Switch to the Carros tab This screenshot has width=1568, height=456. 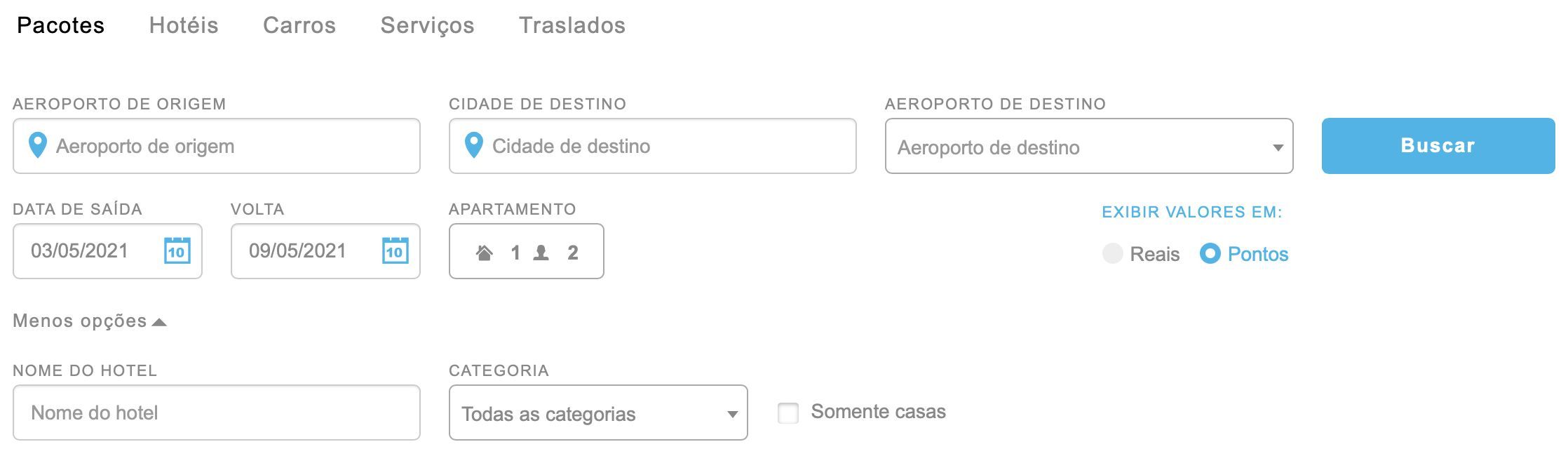pos(299,25)
